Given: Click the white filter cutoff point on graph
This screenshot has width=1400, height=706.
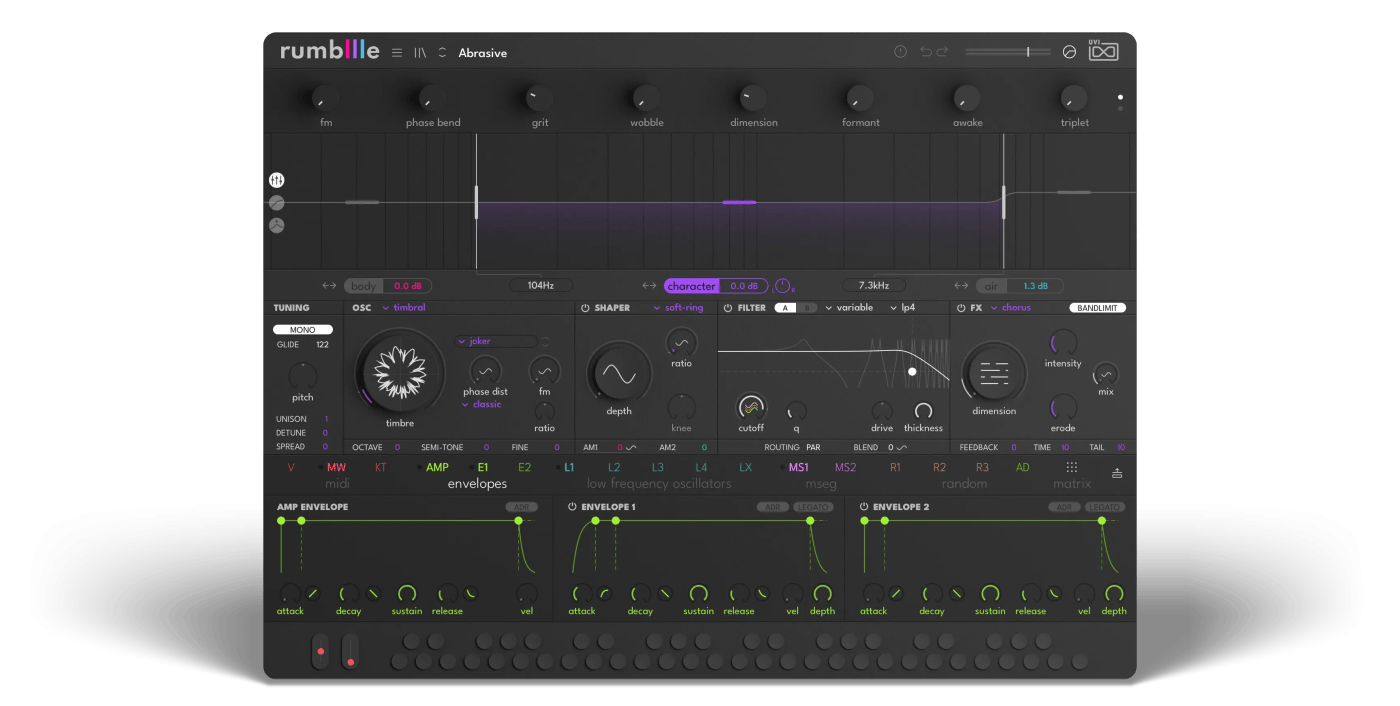Looking at the screenshot, I should click(x=912, y=371).
